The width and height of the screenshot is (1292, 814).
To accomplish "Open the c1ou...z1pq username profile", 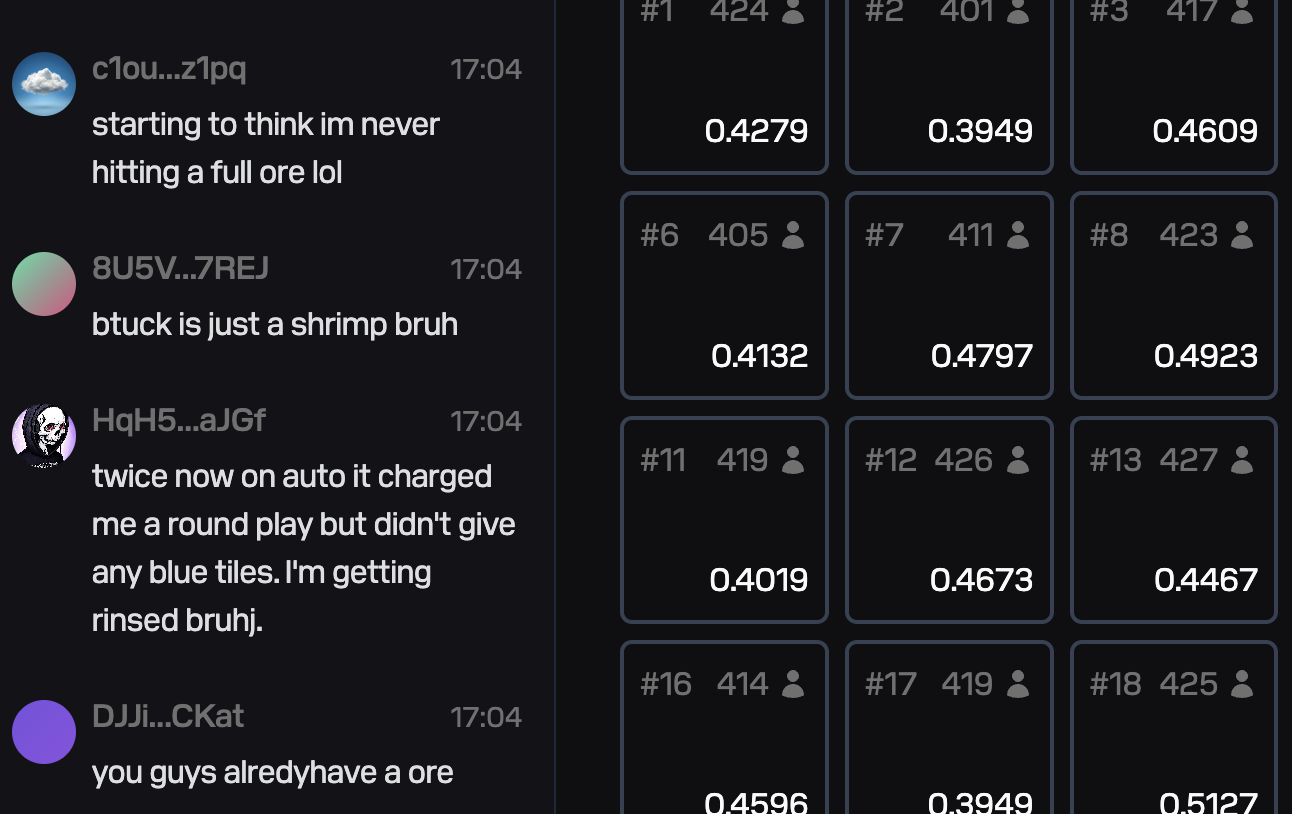I will (169, 68).
